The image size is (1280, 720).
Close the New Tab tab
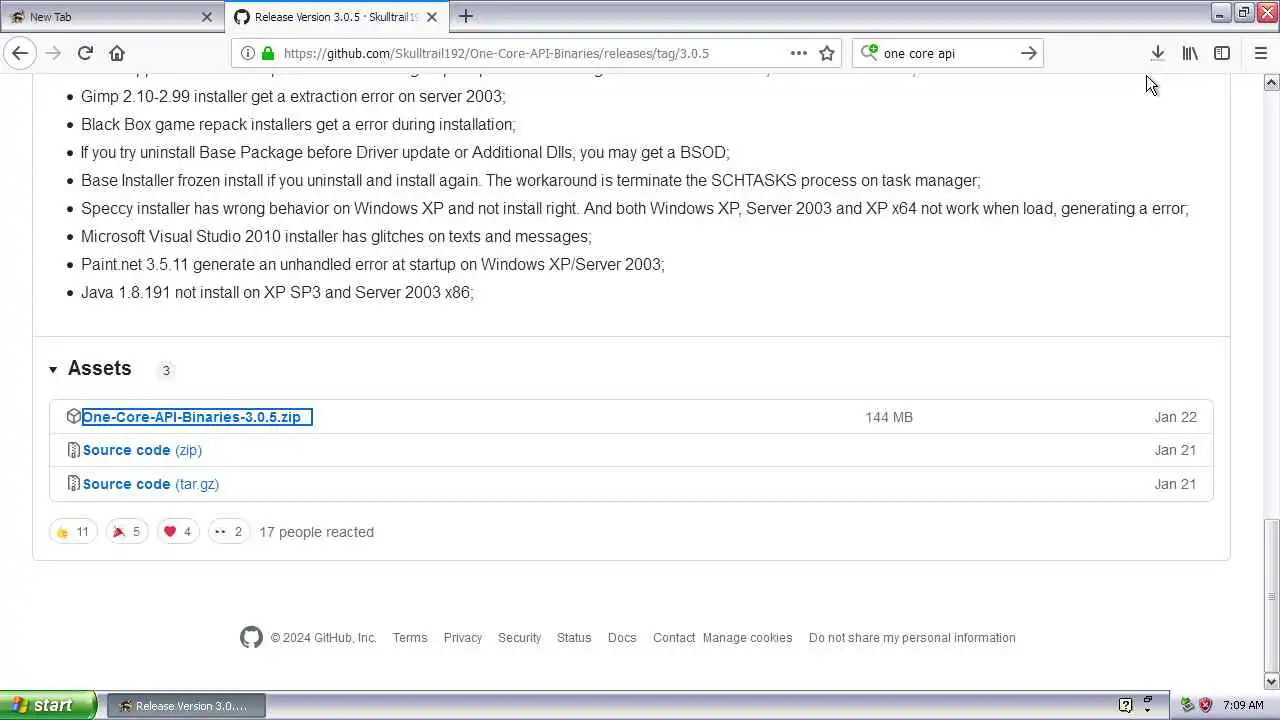(207, 17)
